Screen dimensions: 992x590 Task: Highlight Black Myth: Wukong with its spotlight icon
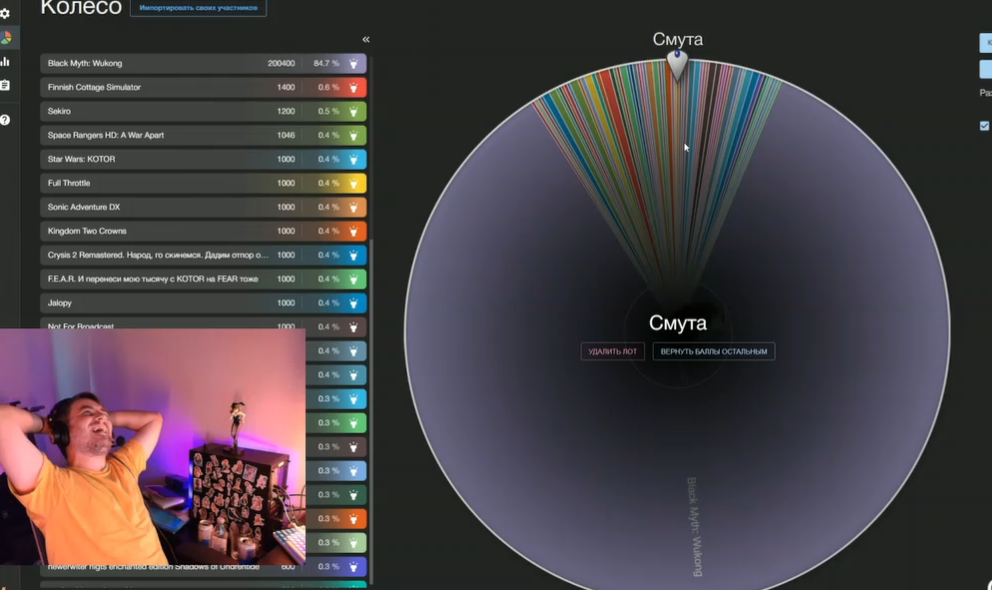[354, 63]
